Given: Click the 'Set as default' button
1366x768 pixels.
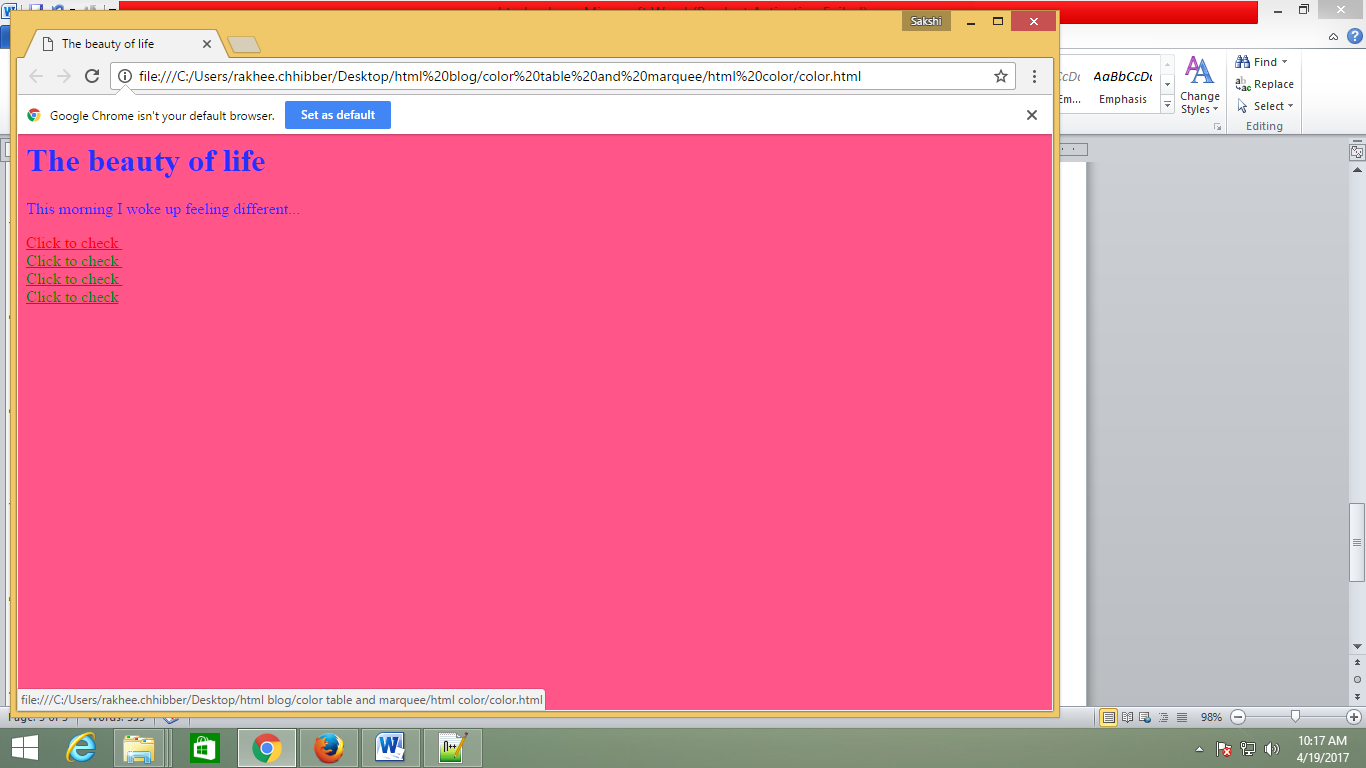Looking at the screenshot, I should tap(338, 114).
